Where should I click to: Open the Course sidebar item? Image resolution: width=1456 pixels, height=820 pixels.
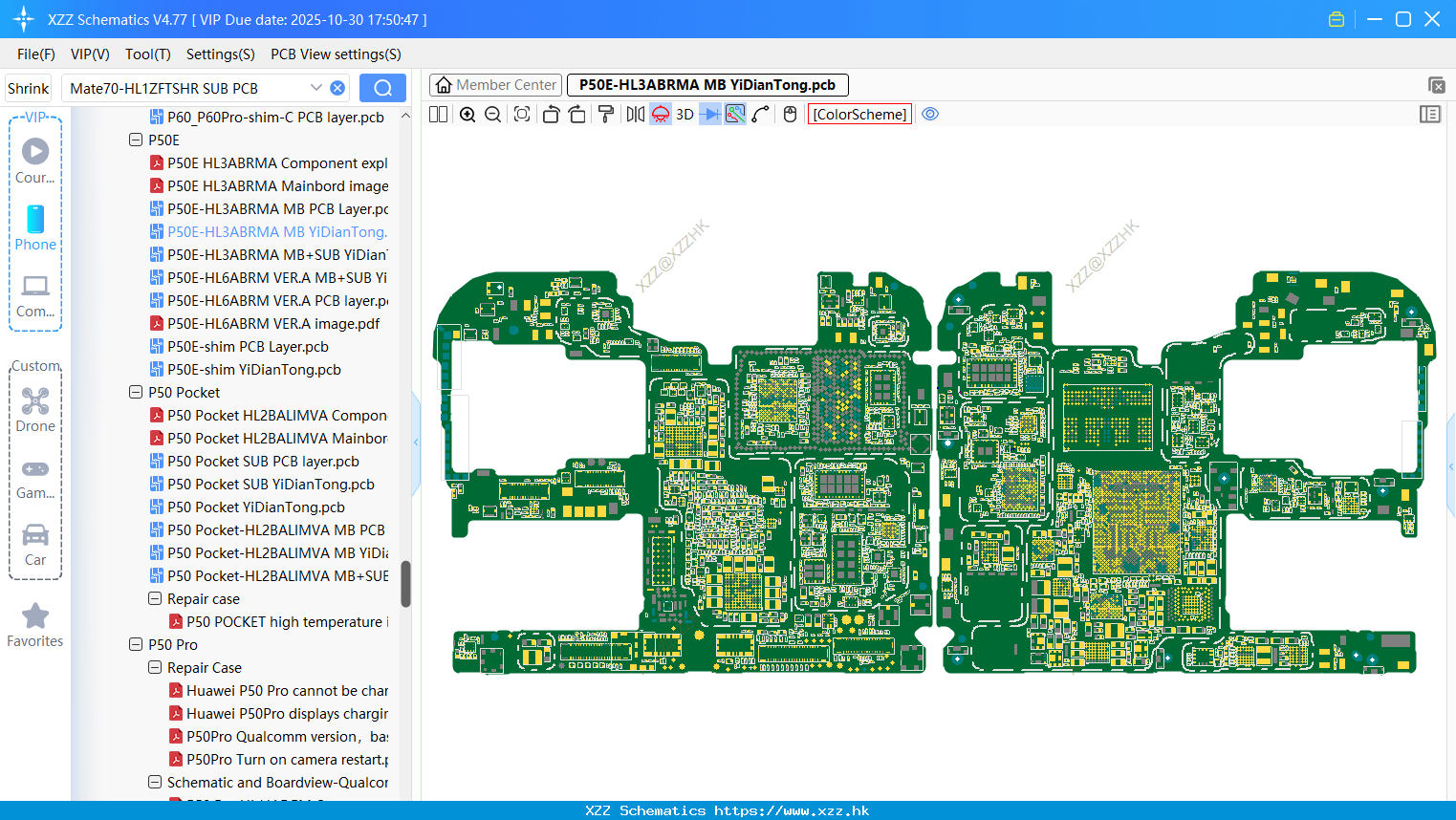35,161
